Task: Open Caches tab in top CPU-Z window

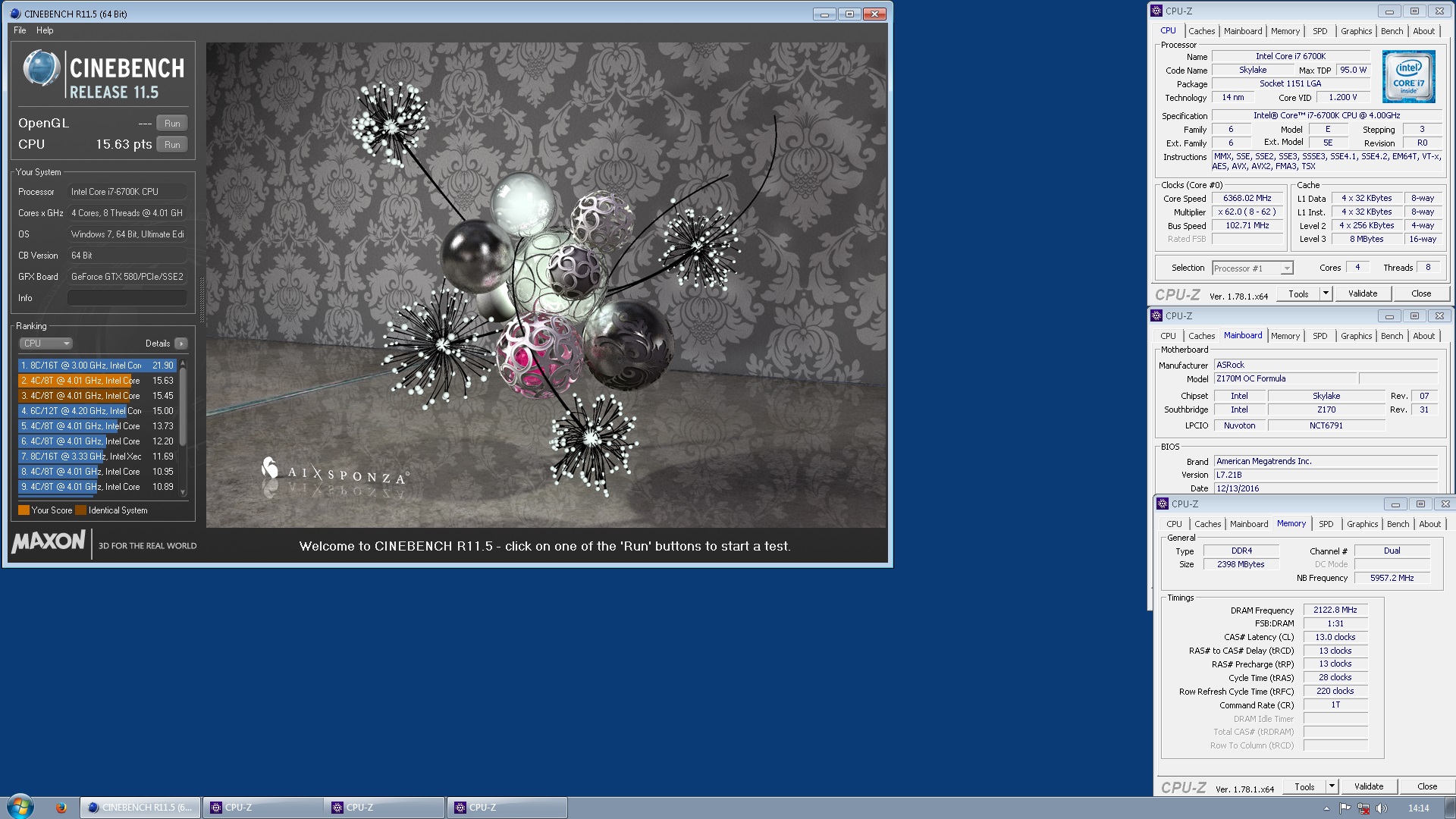Action: [1201, 31]
